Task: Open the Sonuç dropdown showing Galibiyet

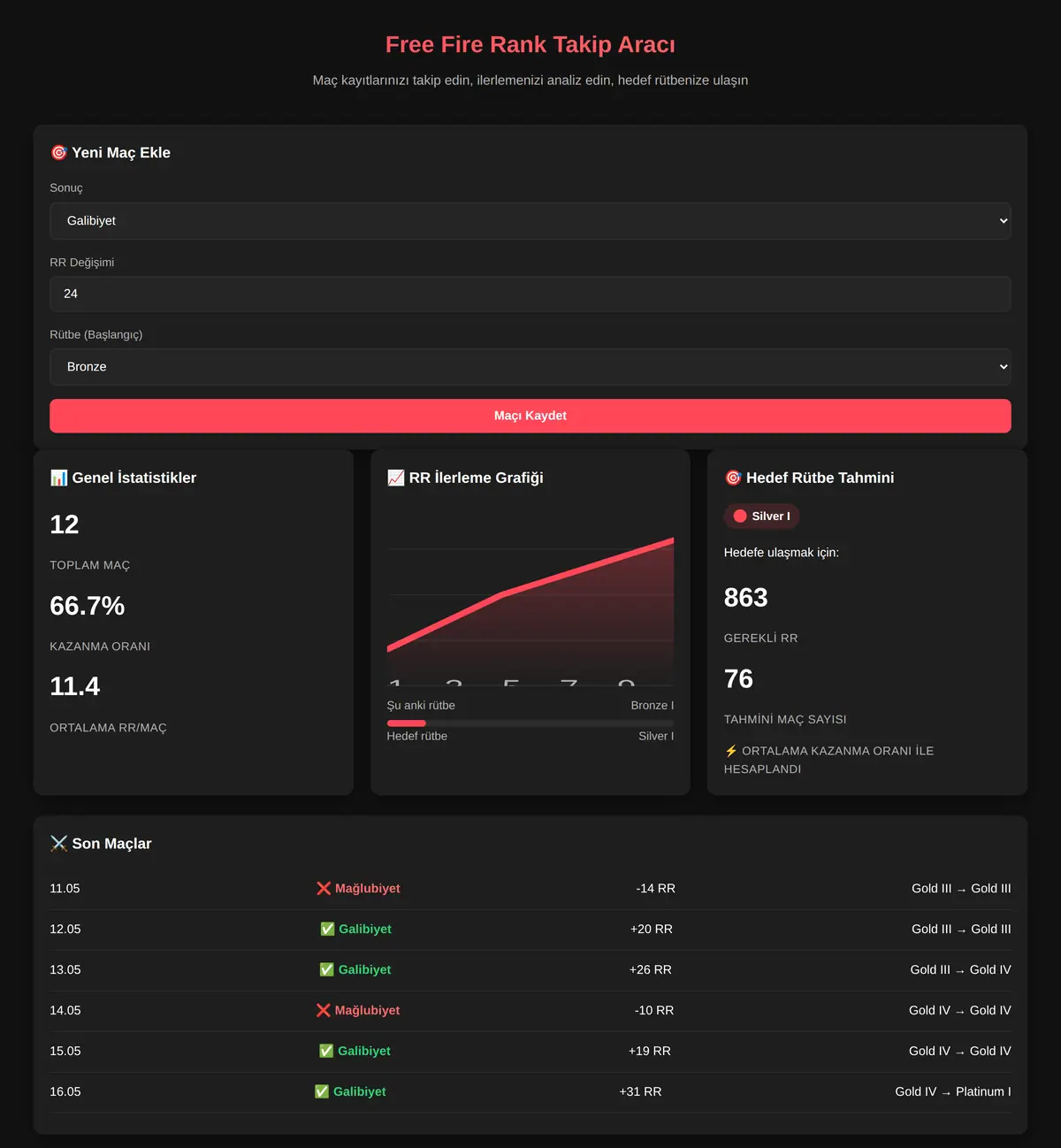Action: tap(530, 221)
